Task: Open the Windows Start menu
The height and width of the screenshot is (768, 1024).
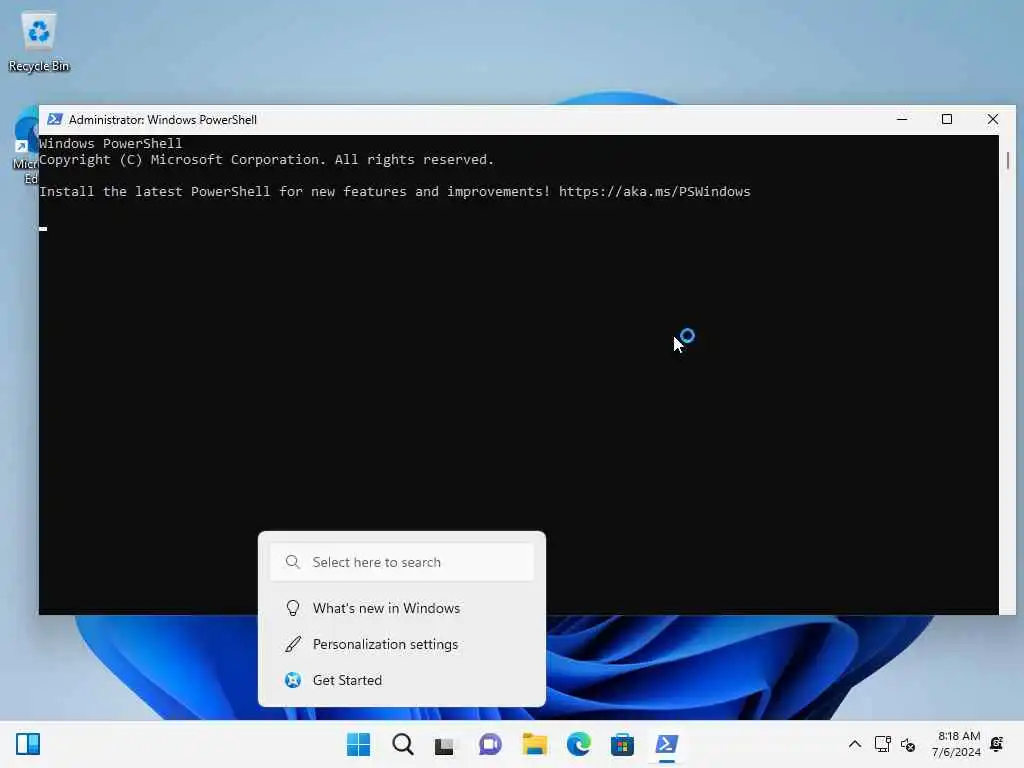Action: pyautogui.click(x=358, y=744)
